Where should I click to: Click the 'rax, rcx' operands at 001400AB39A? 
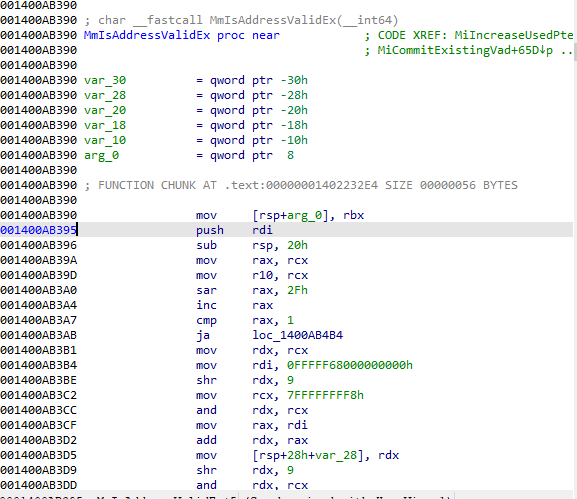[280, 261]
